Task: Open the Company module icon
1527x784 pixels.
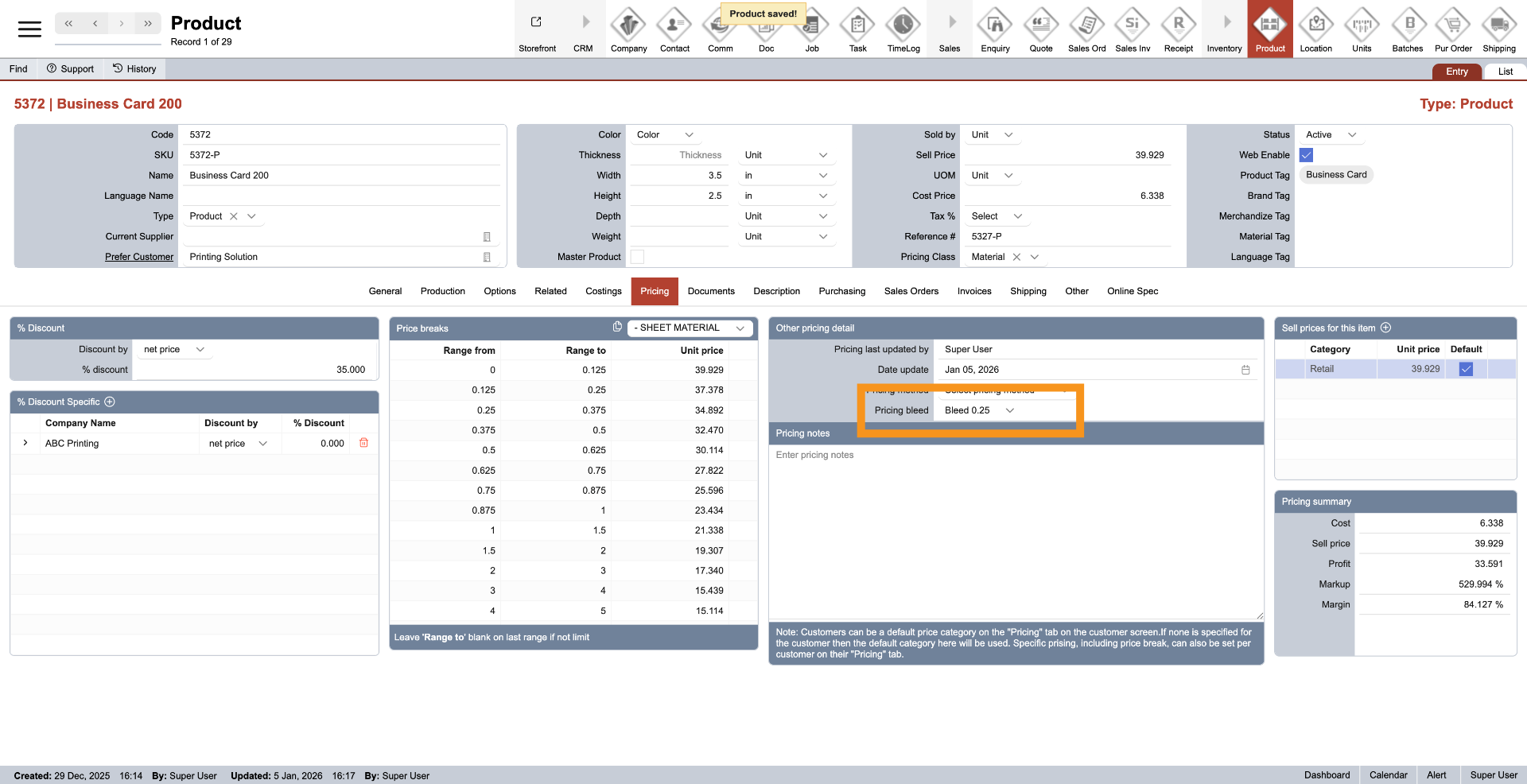Action: (628, 29)
